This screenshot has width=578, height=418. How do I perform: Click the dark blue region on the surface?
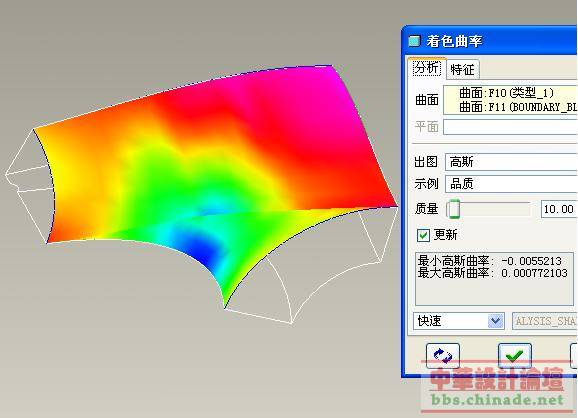pyautogui.click(x=202, y=249)
